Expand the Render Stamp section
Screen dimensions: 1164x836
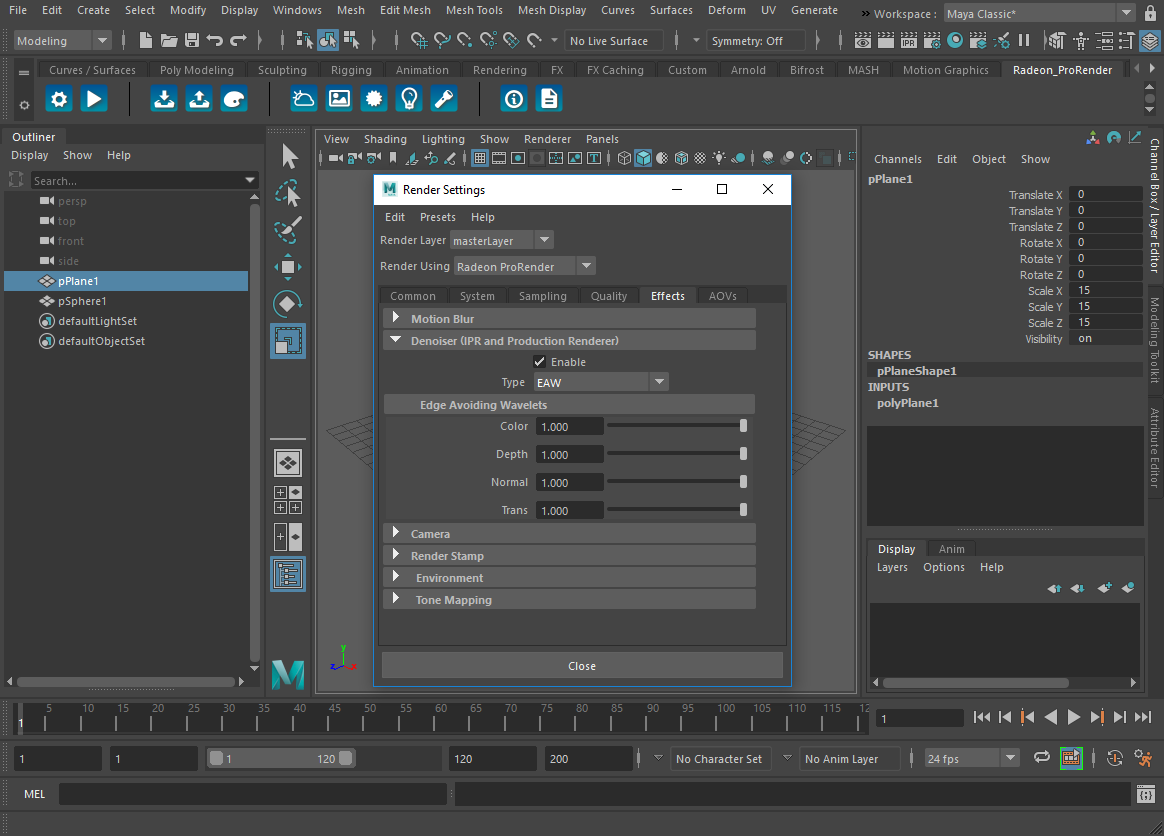[396, 555]
